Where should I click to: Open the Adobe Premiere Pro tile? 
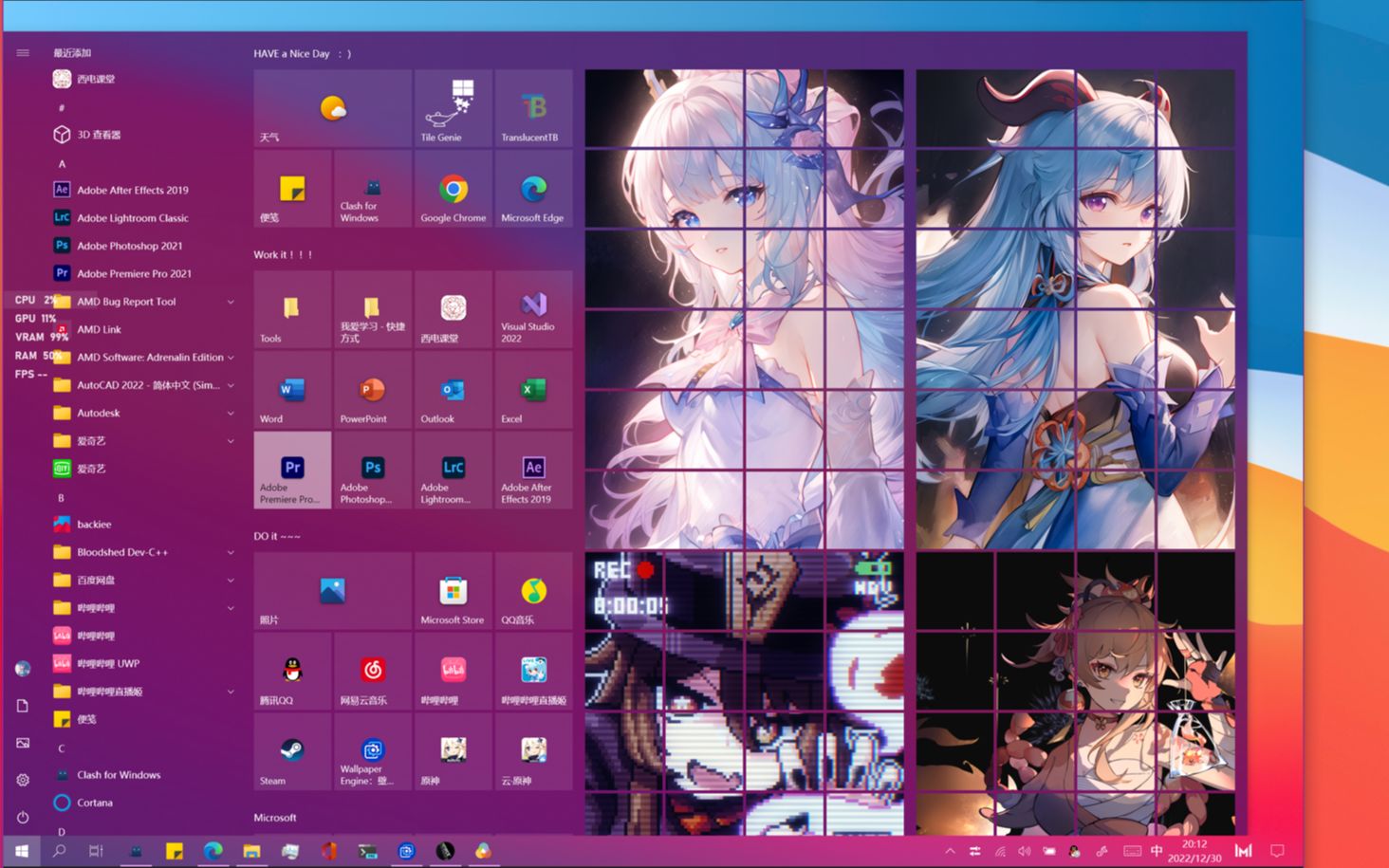click(292, 470)
